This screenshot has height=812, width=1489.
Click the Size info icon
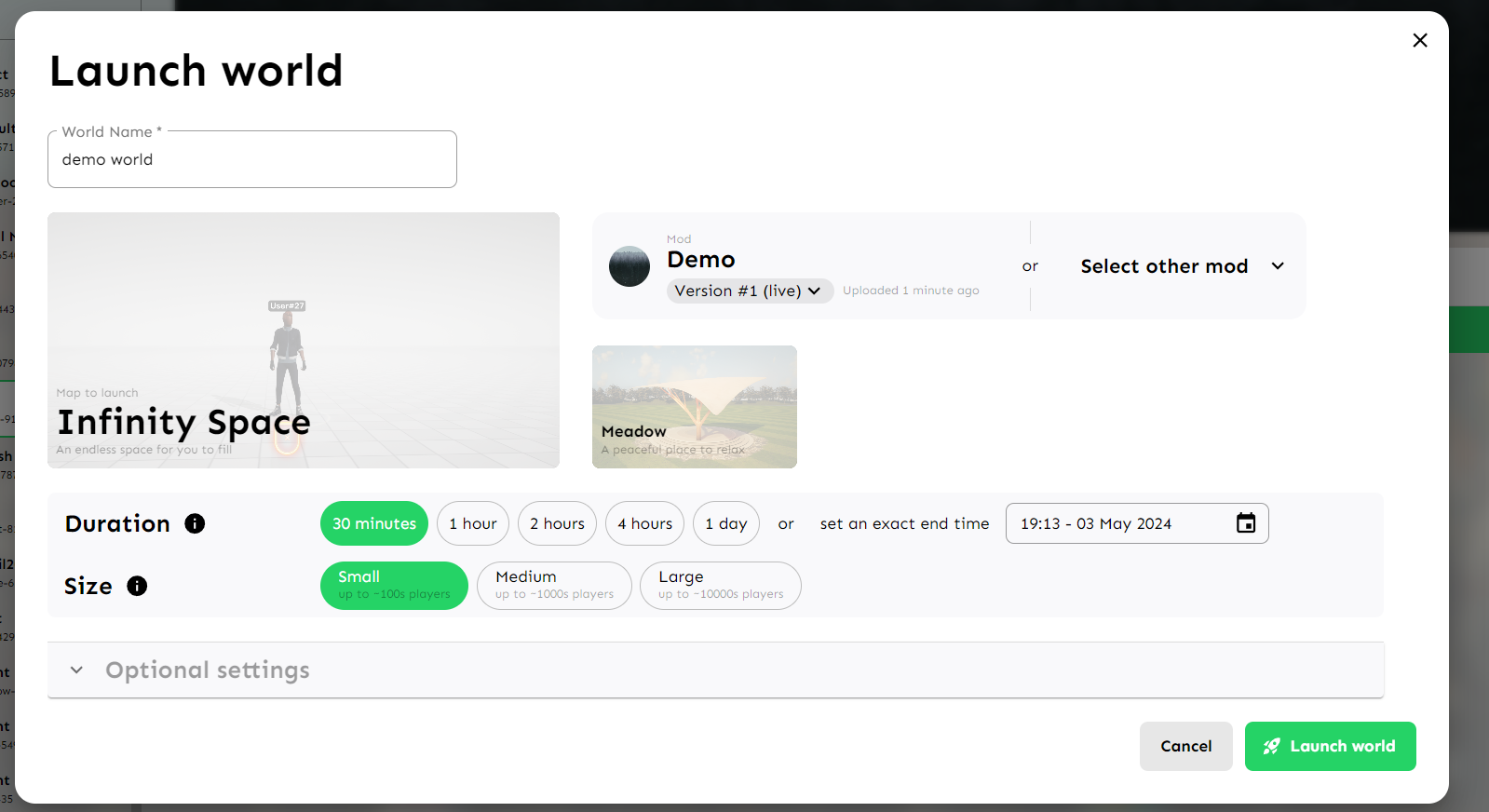pos(137,586)
